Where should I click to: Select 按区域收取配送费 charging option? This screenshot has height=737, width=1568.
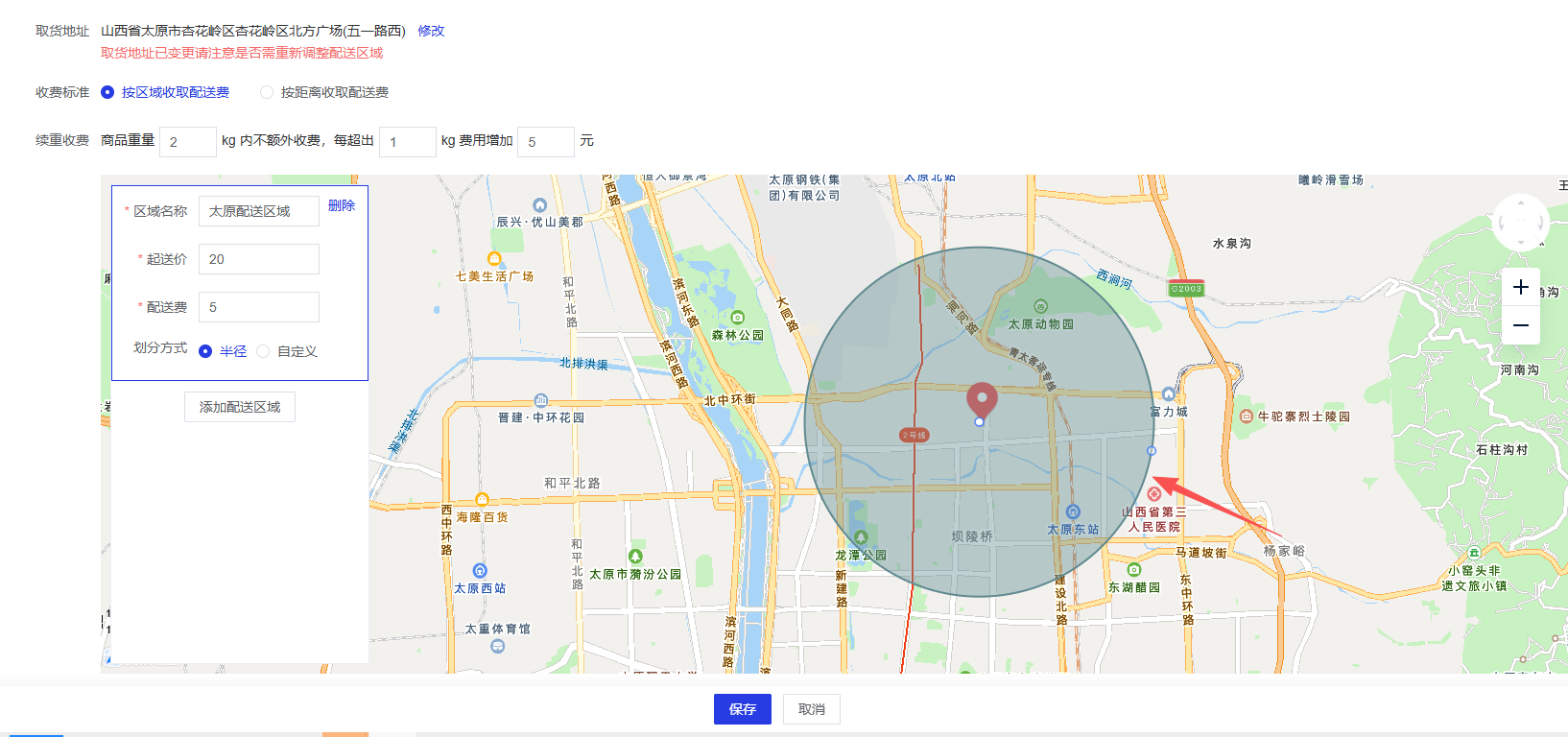pyautogui.click(x=107, y=92)
